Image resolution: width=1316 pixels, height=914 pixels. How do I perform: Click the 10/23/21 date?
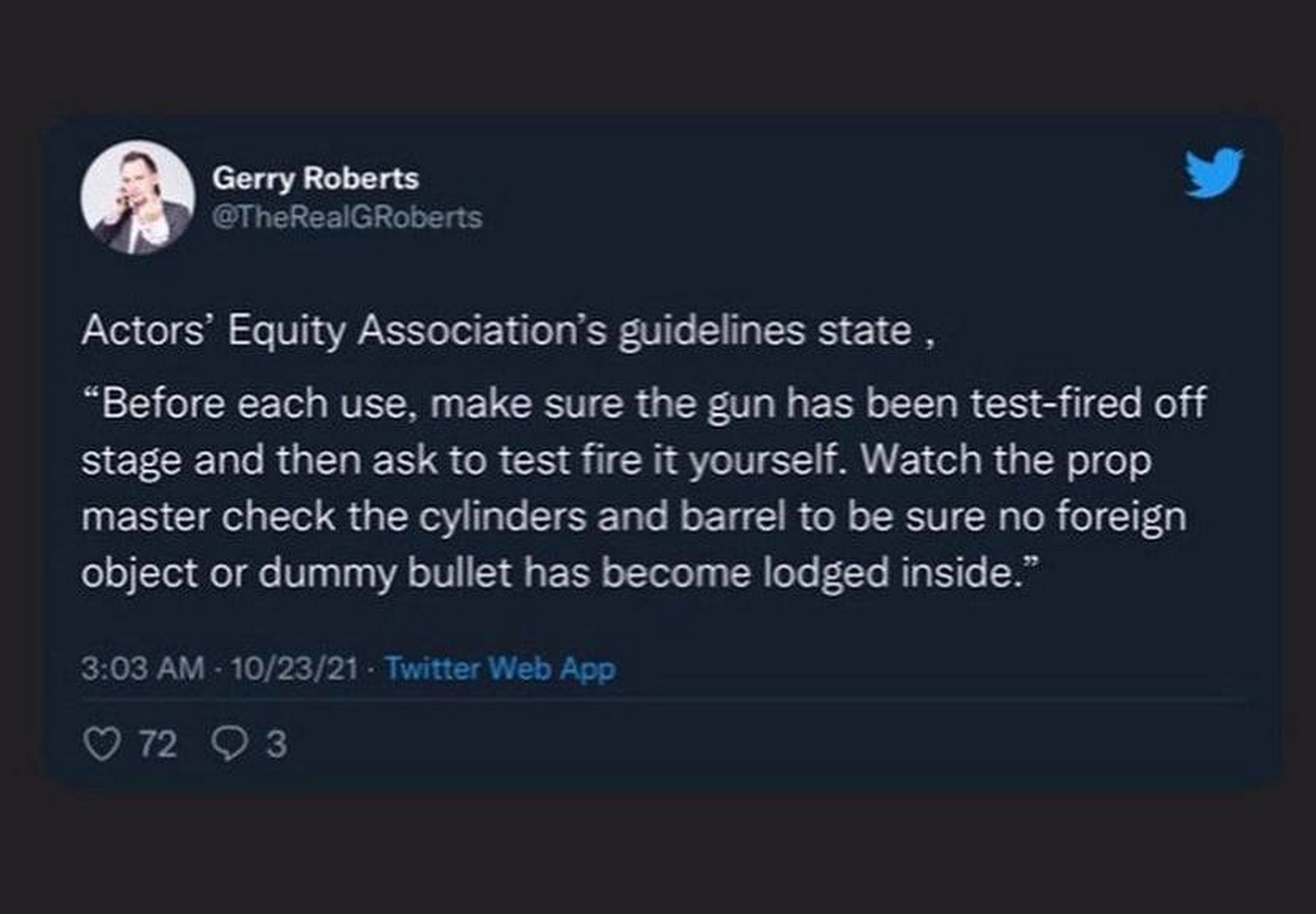pos(294,668)
